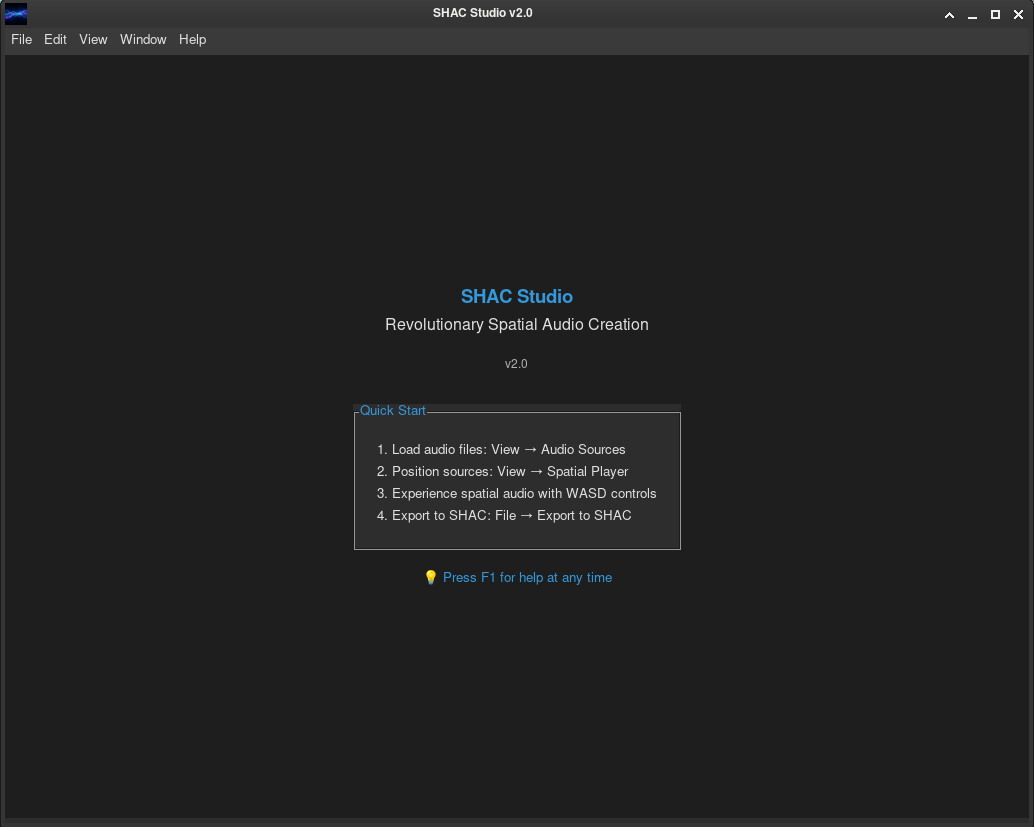This screenshot has height=827, width=1034.
Task: Open the Help menu
Action: [192, 39]
